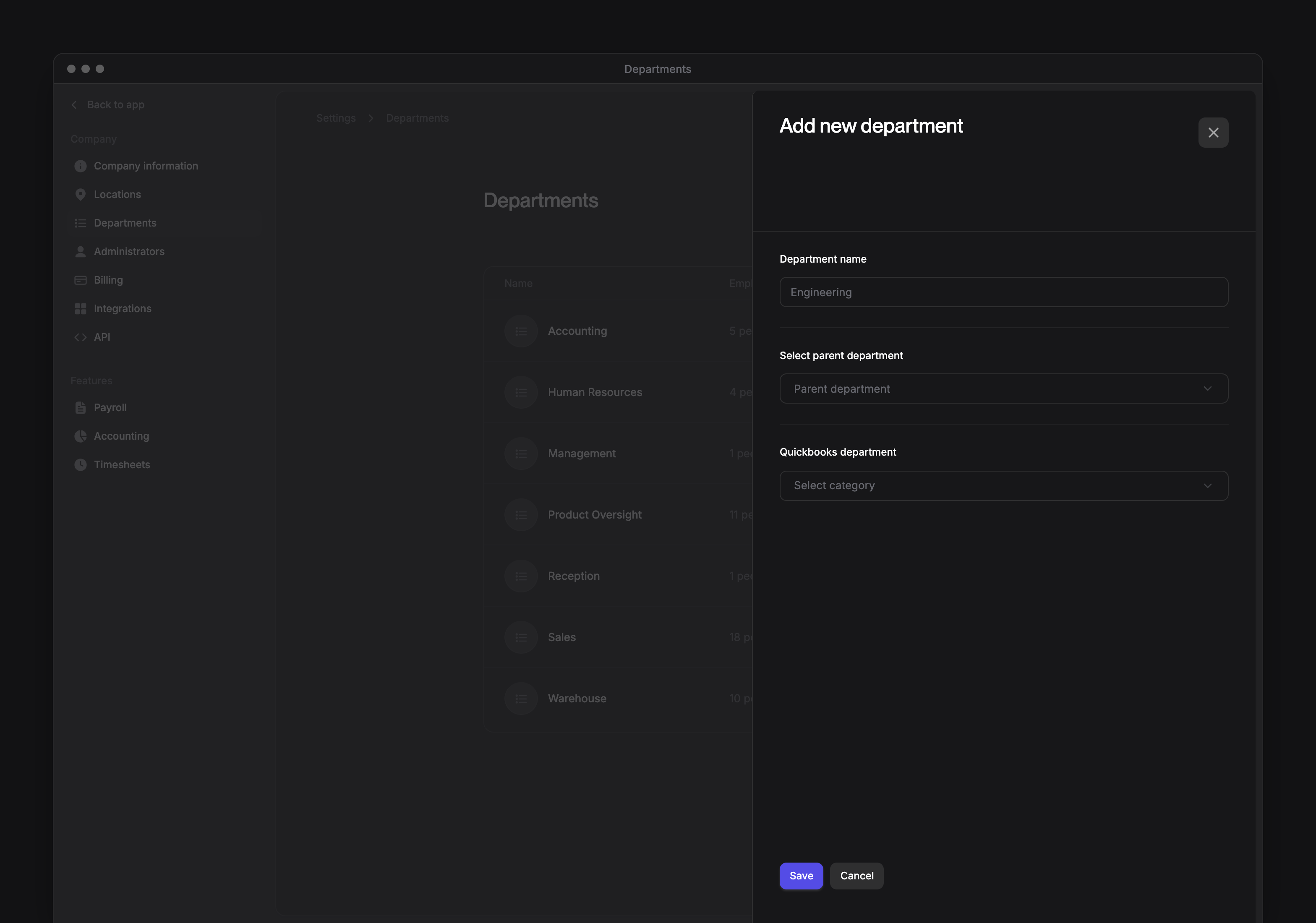The image size is (1316, 923).
Task: Open Integrations settings page
Action: 123,309
